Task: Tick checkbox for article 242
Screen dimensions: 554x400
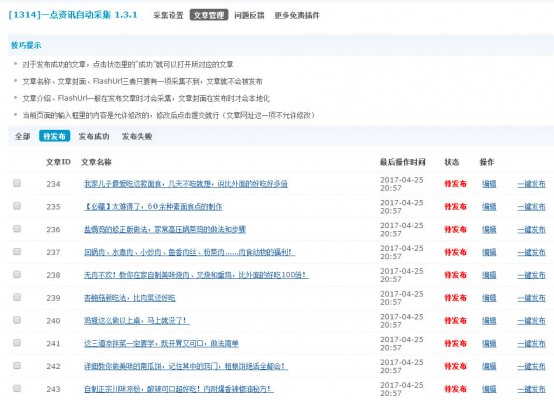Action: point(17,365)
